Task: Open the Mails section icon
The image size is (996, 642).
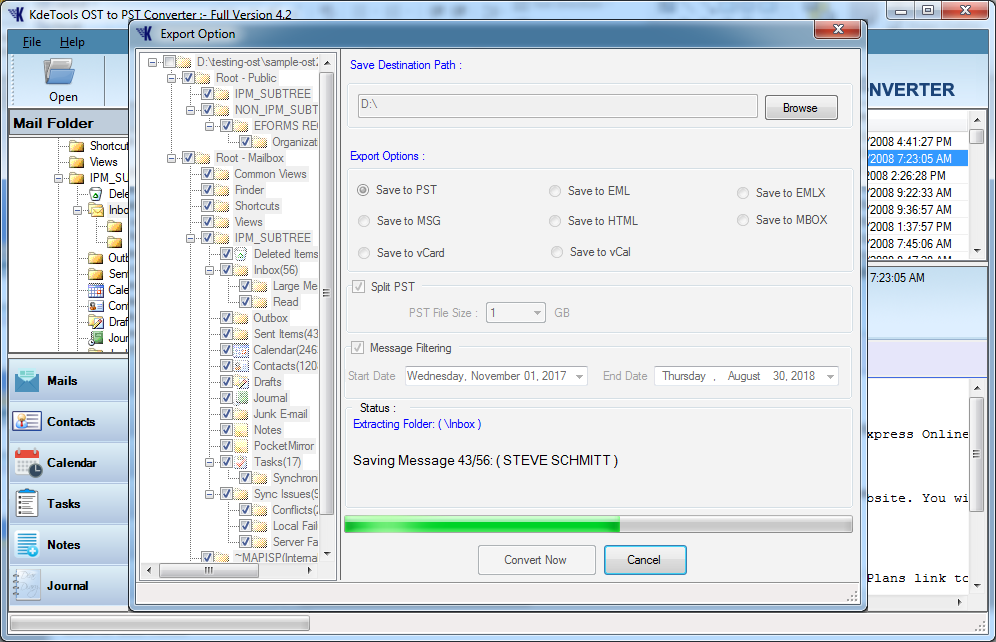Action: pyautogui.click(x=27, y=381)
